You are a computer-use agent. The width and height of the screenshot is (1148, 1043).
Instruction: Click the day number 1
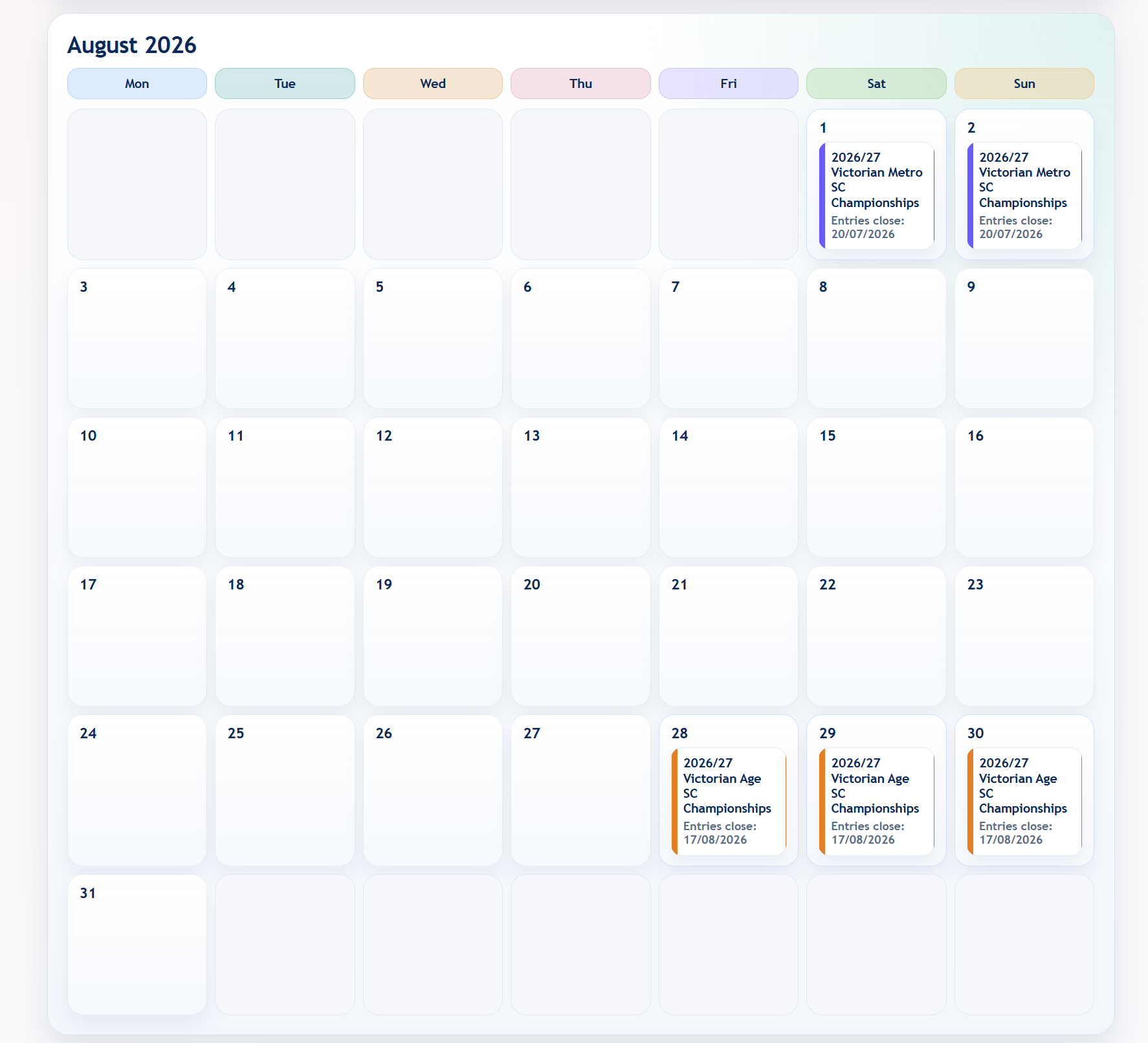tap(823, 127)
